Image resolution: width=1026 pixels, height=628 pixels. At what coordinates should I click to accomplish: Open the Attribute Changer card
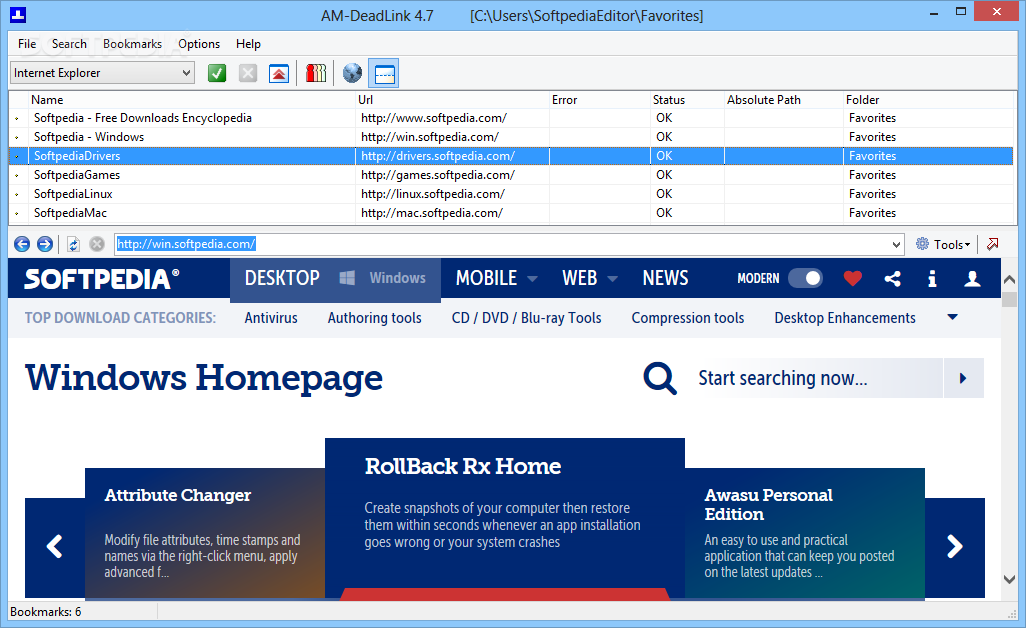coord(205,533)
